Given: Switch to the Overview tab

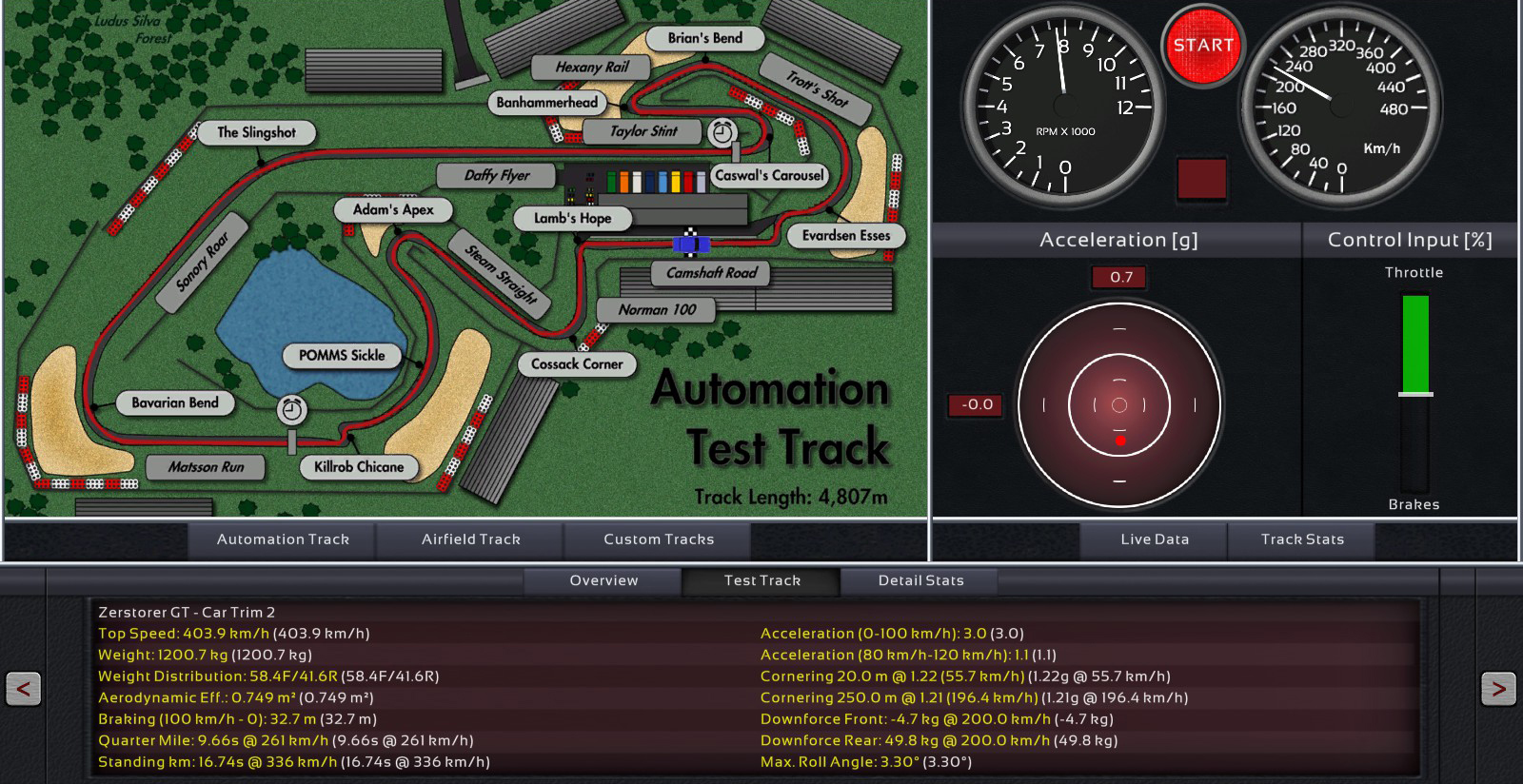Looking at the screenshot, I should pos(603,580).
